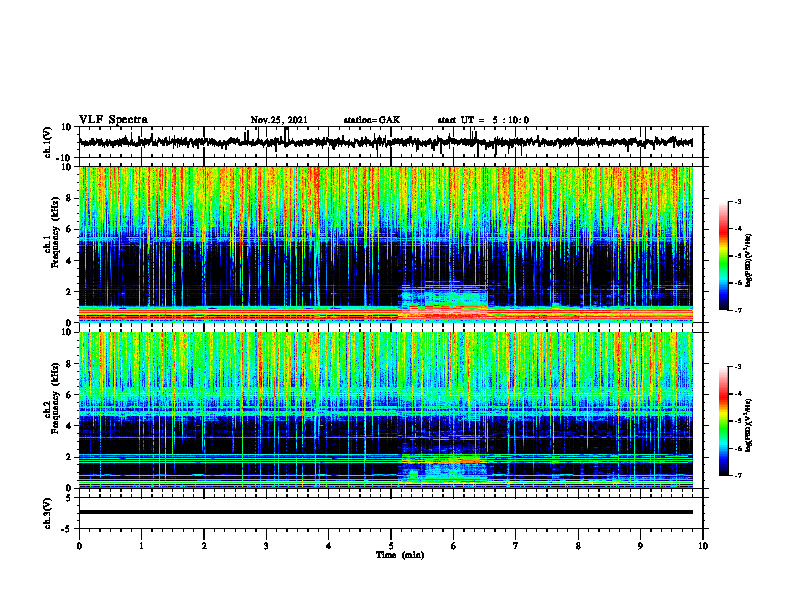This screenshot has width=792, height=612.
Task: Click the "5" label on the time axis
Action: point(391,546)
